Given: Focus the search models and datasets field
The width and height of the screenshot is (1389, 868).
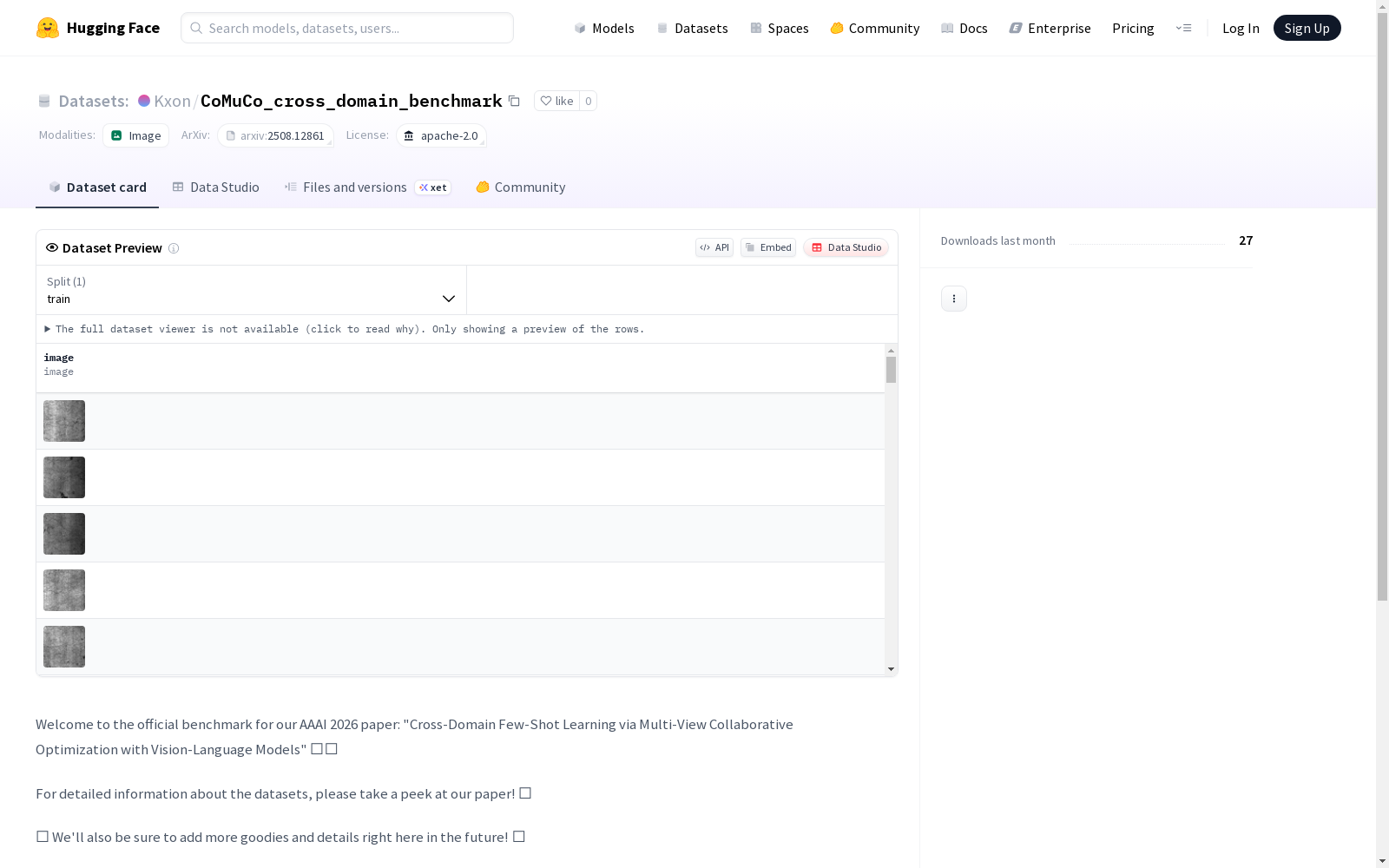Looking at the screenshot, I should [347, 28].
